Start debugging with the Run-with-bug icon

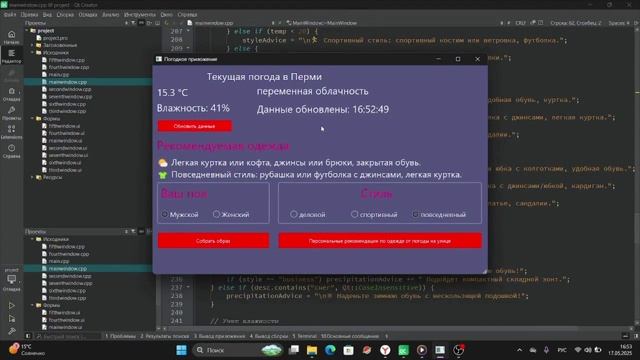click(x=11, y=319)
